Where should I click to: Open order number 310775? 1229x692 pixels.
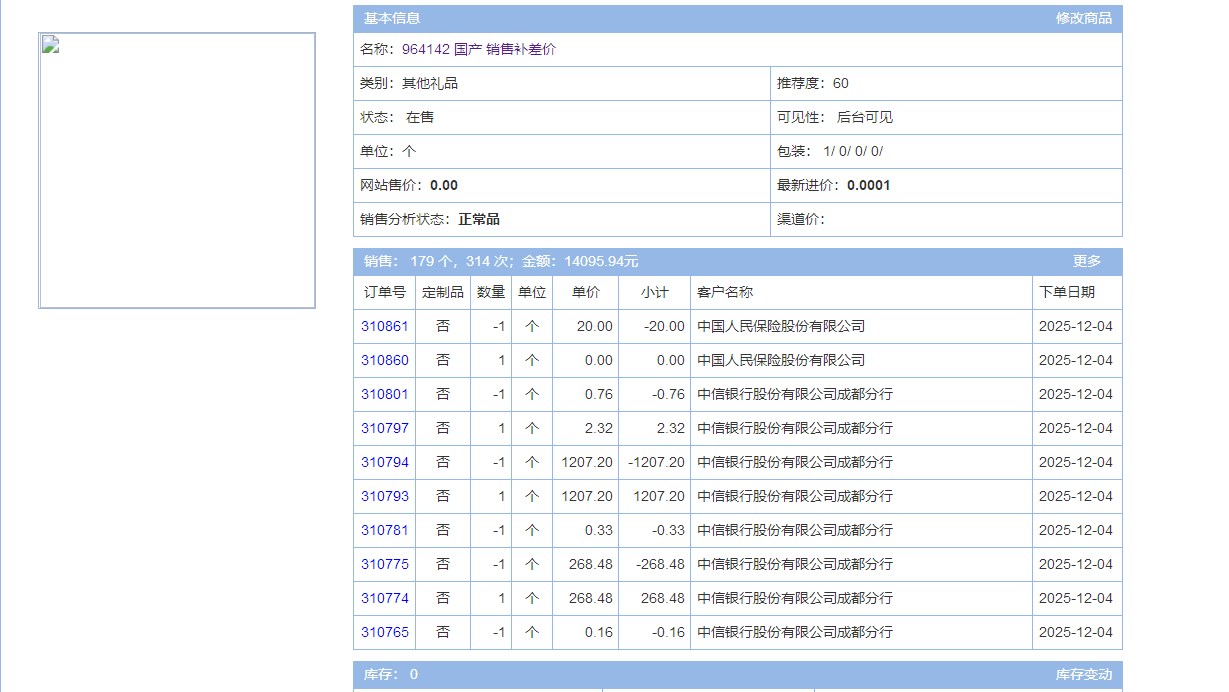384,564
